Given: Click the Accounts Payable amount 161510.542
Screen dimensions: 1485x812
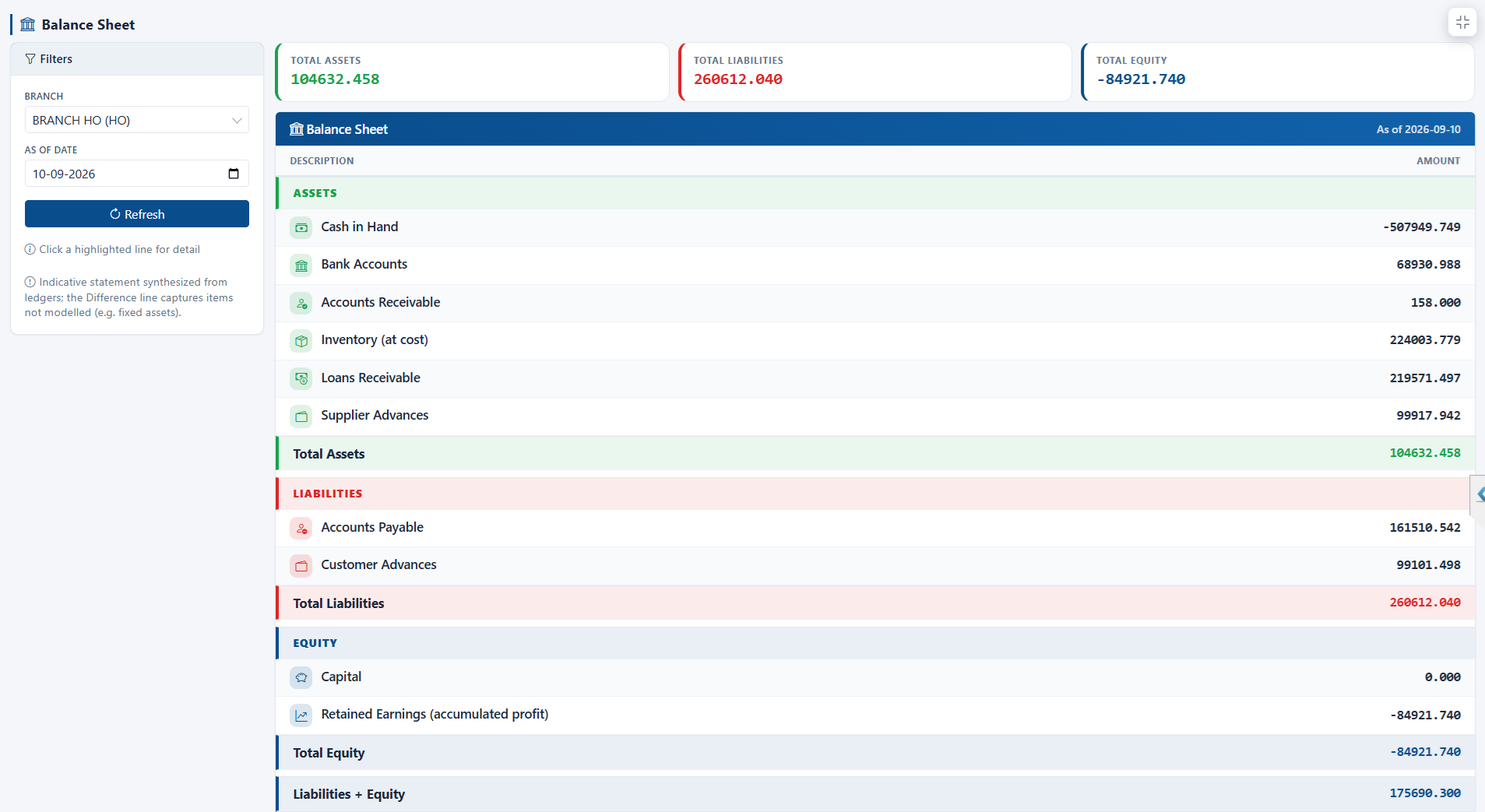Looking at the screenshot, I should (x=1425, y=528).
